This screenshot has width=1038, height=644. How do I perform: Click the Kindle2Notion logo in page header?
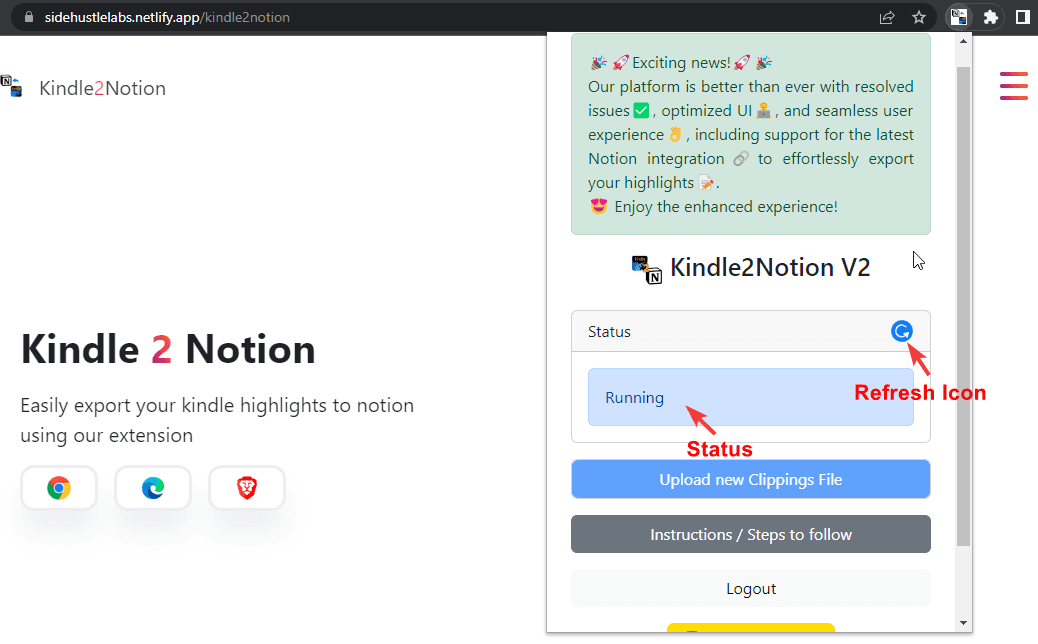pos(12,86)
